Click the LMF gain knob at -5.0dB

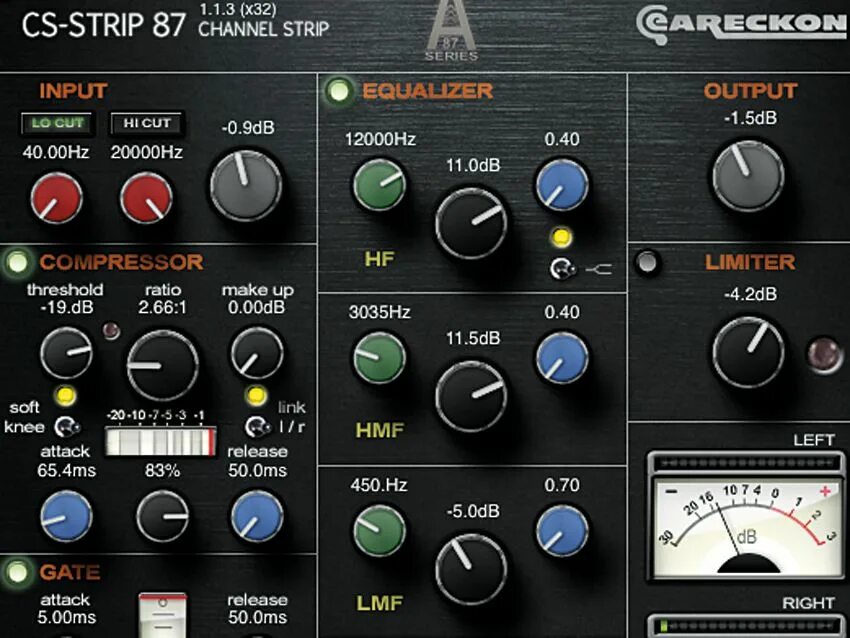point(471,569)
